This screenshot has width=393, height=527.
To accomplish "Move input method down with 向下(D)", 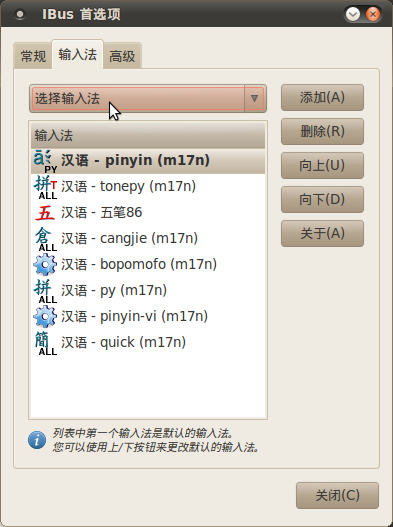I will pos(322,199).
